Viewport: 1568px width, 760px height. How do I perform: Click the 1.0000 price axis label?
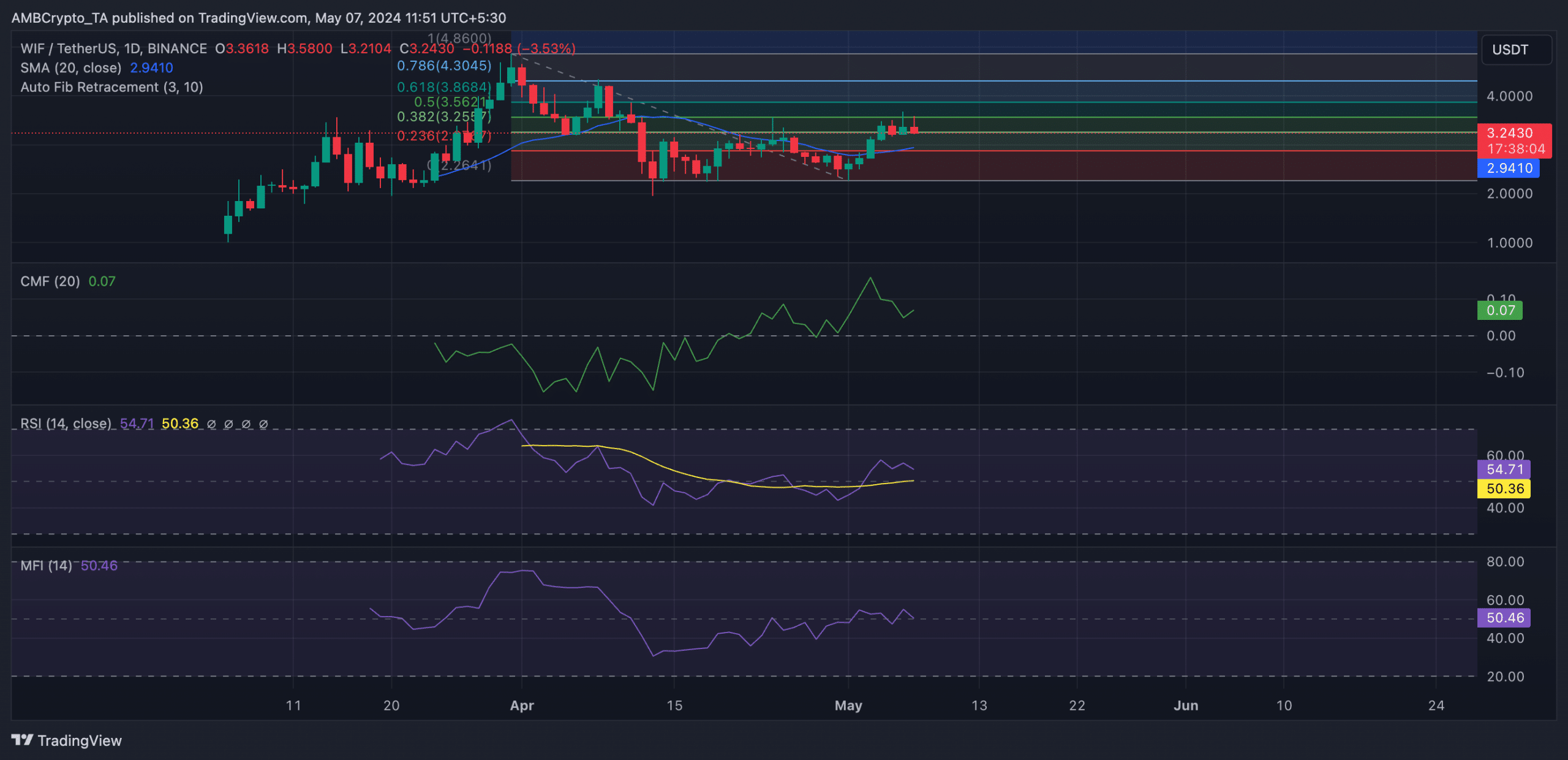(1510, 243)
